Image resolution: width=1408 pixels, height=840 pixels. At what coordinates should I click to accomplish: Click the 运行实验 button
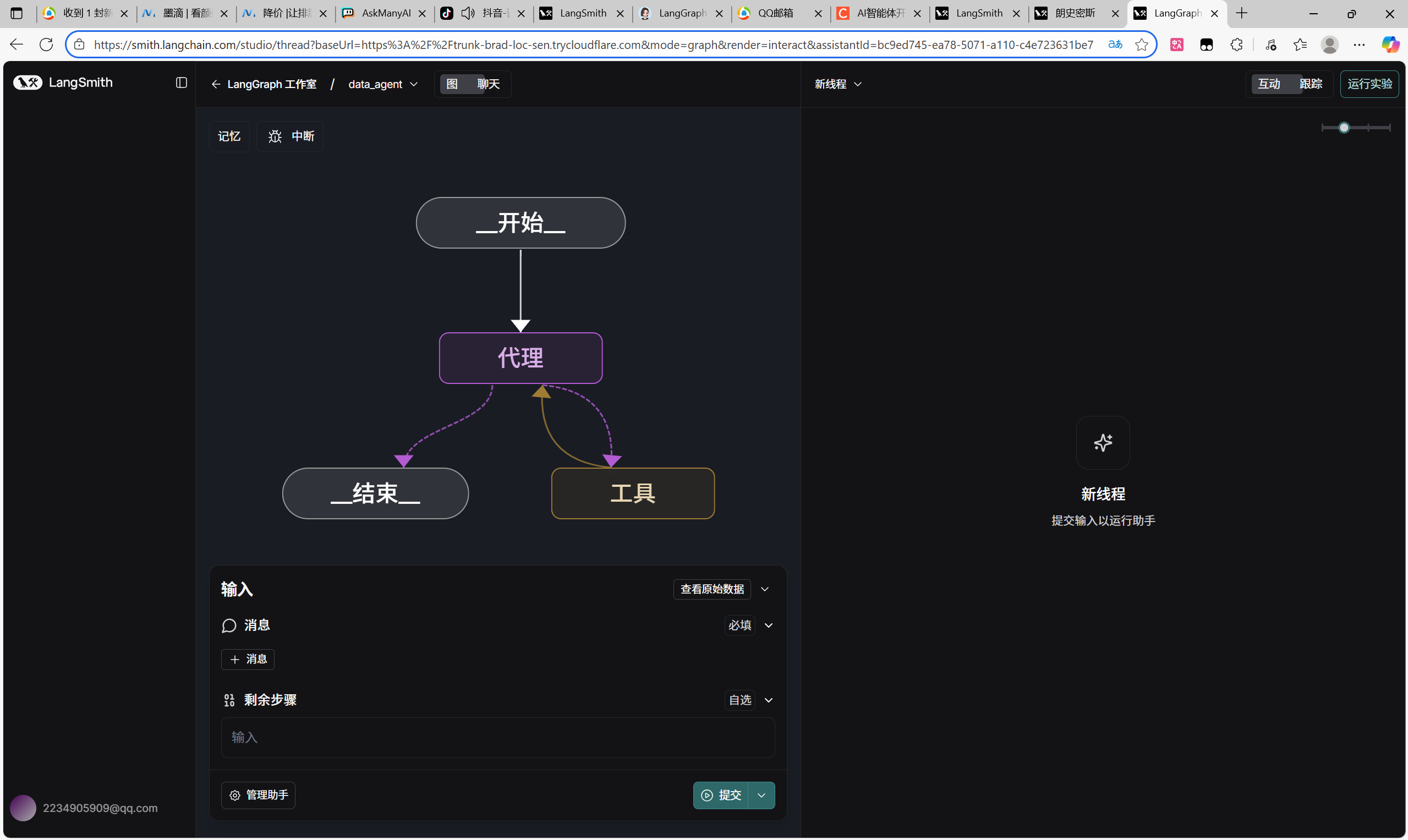[x=1369, y=84]
